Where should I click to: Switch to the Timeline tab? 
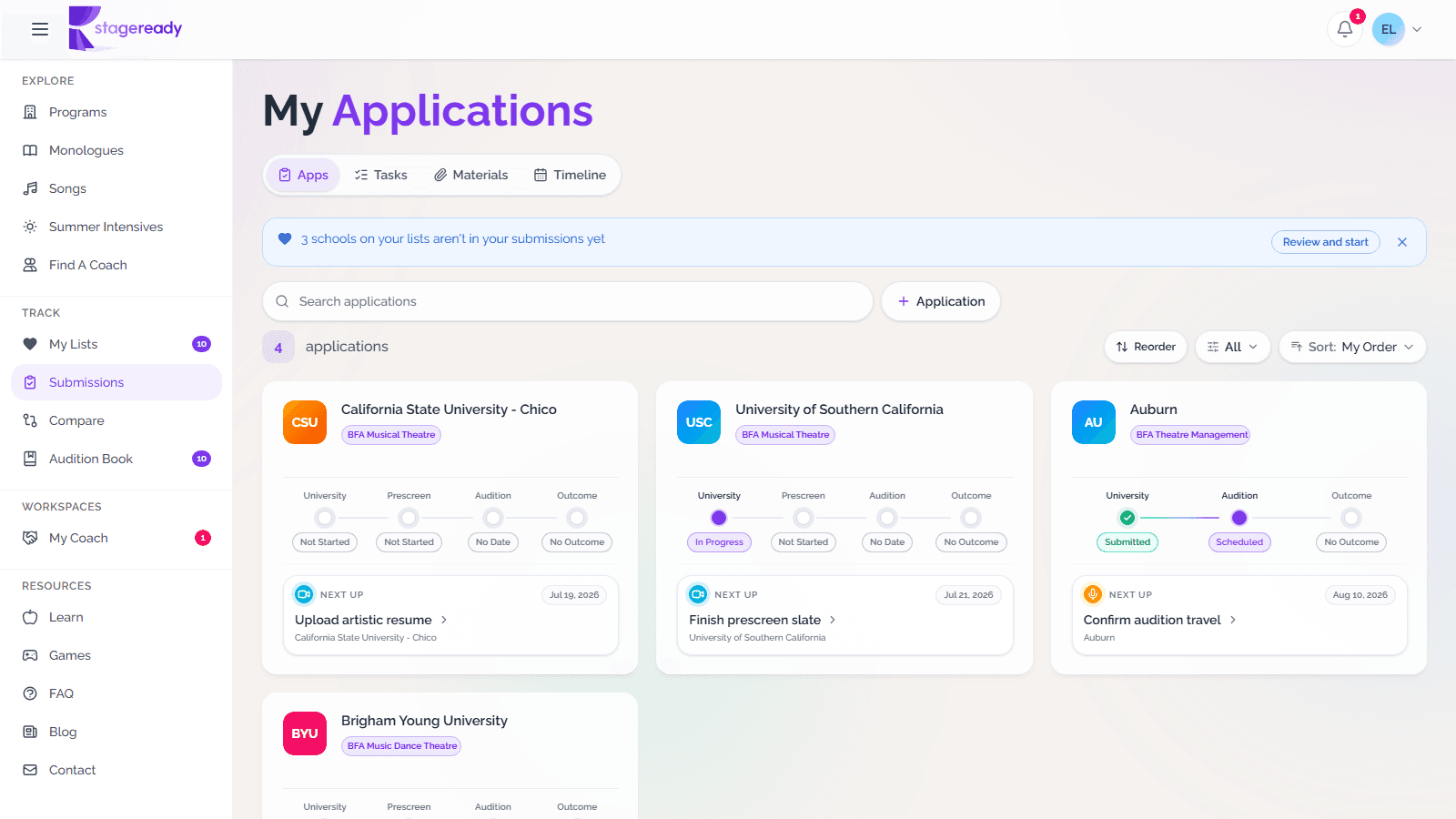570,175
